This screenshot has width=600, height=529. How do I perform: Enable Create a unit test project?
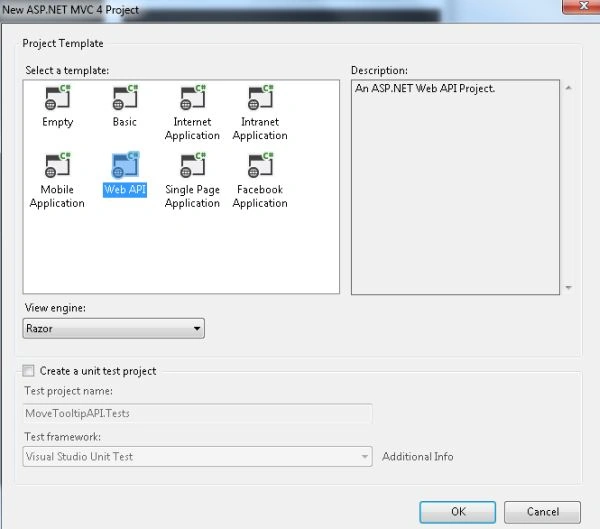(28, 371)
